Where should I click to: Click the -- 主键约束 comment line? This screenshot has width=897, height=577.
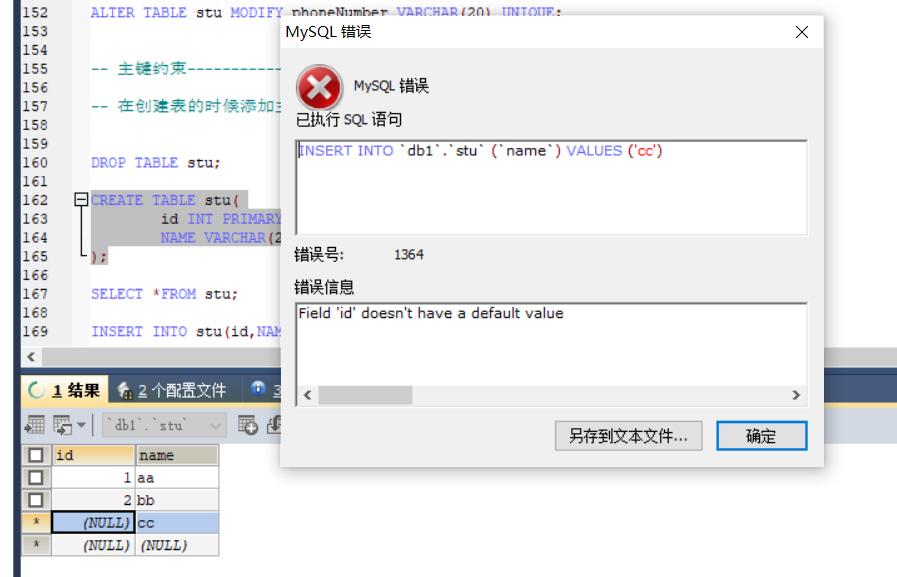tap(186, 69)
